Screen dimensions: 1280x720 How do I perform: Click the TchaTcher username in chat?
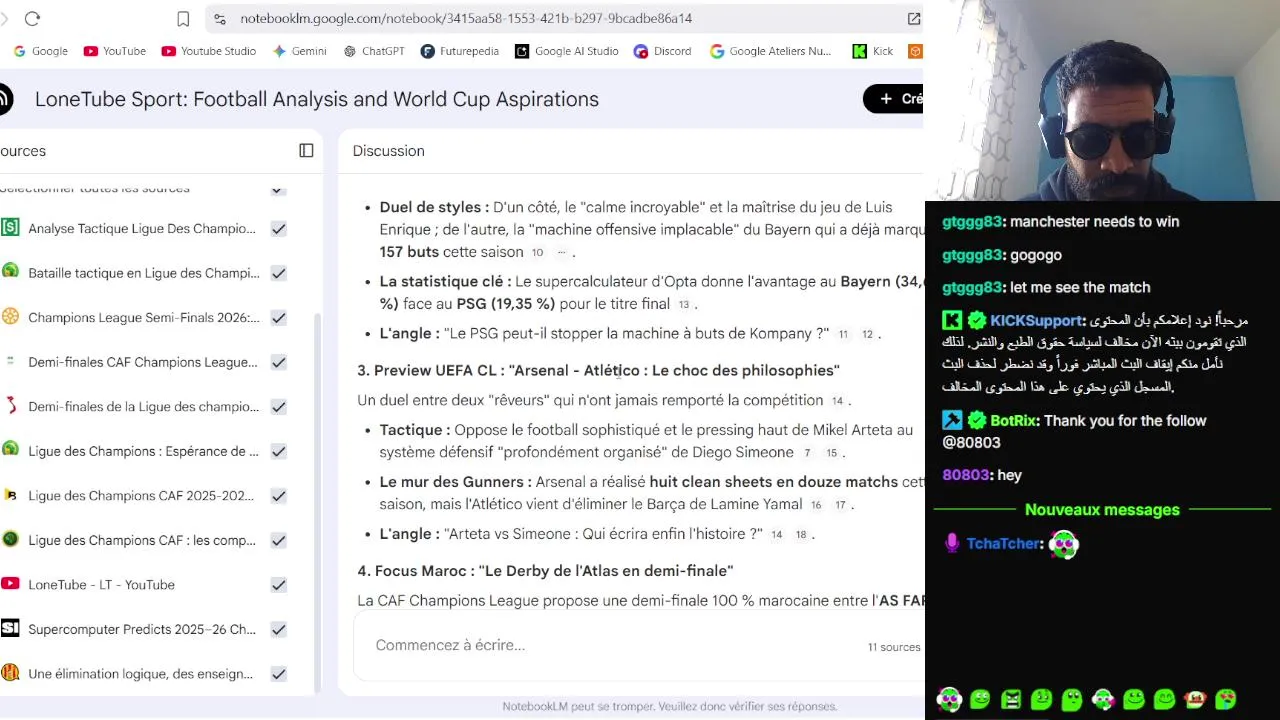click(1004, 543)
